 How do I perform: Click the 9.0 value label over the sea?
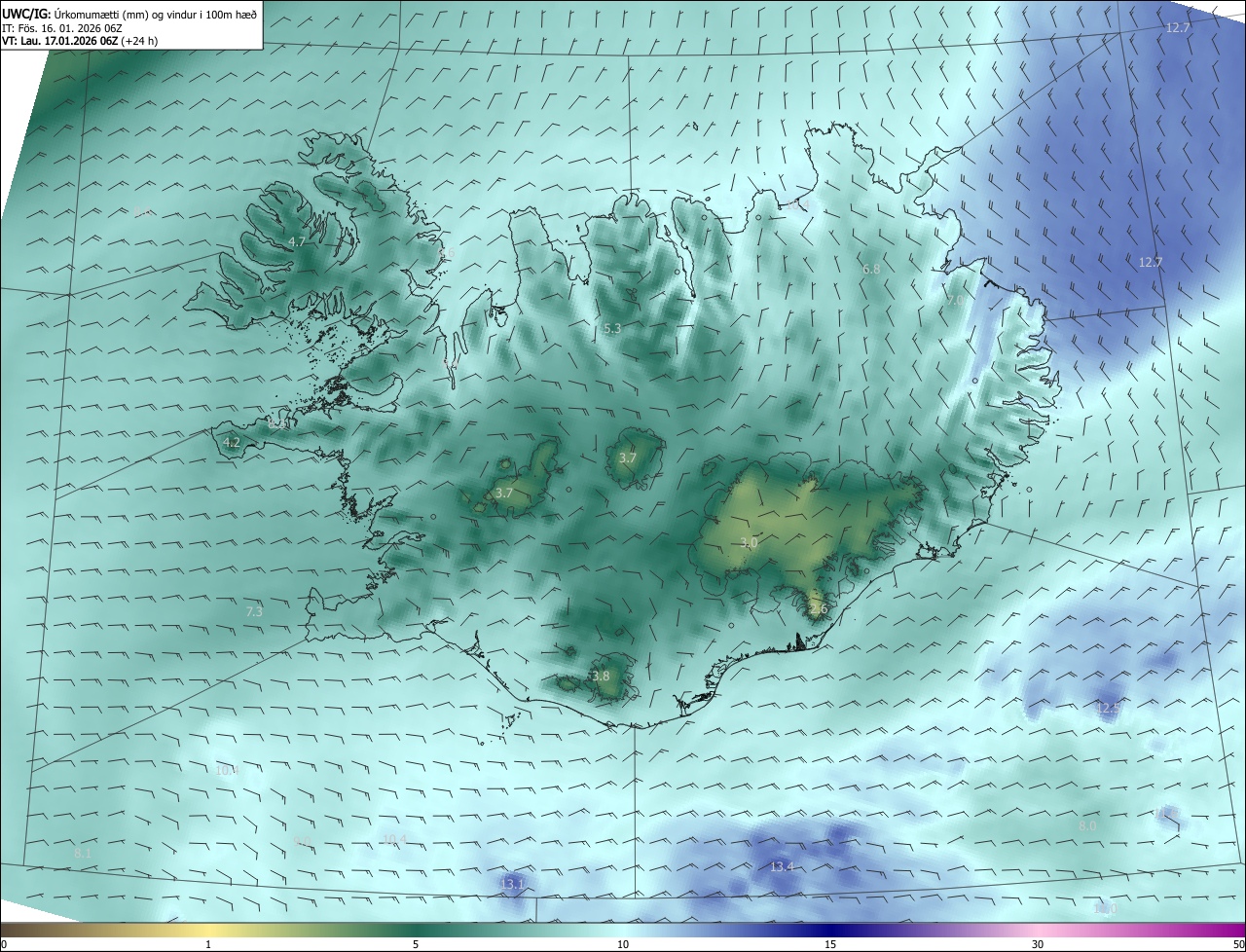click(x=303, y=840)
